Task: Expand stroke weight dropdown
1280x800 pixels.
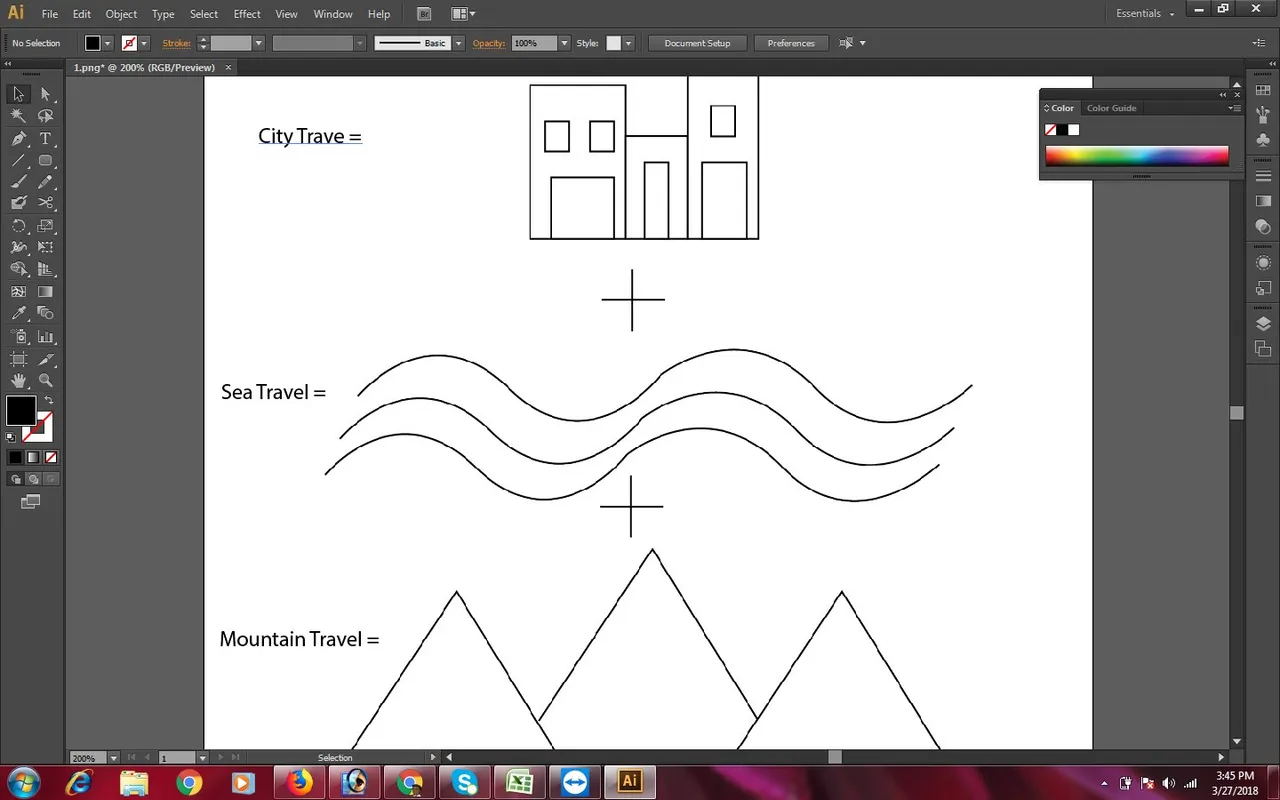Action: (258, 43)
